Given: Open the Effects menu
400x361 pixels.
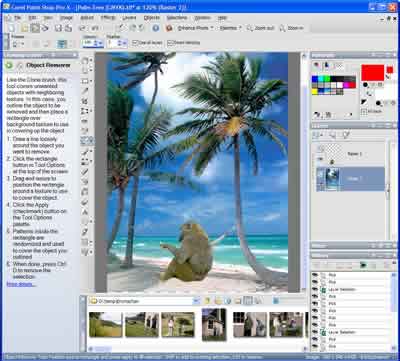Looking at the screenshot, I should coord(108,18).
